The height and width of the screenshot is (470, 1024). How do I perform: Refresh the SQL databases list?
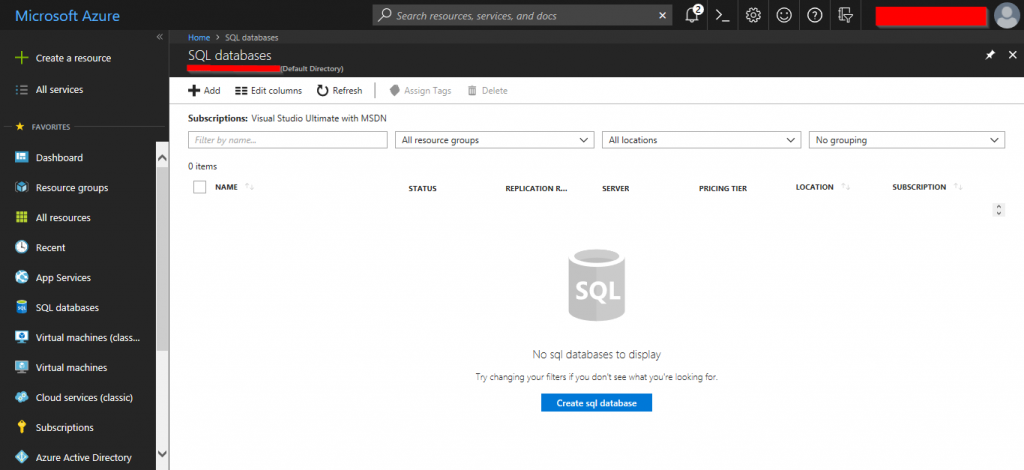tap(340, 91)
